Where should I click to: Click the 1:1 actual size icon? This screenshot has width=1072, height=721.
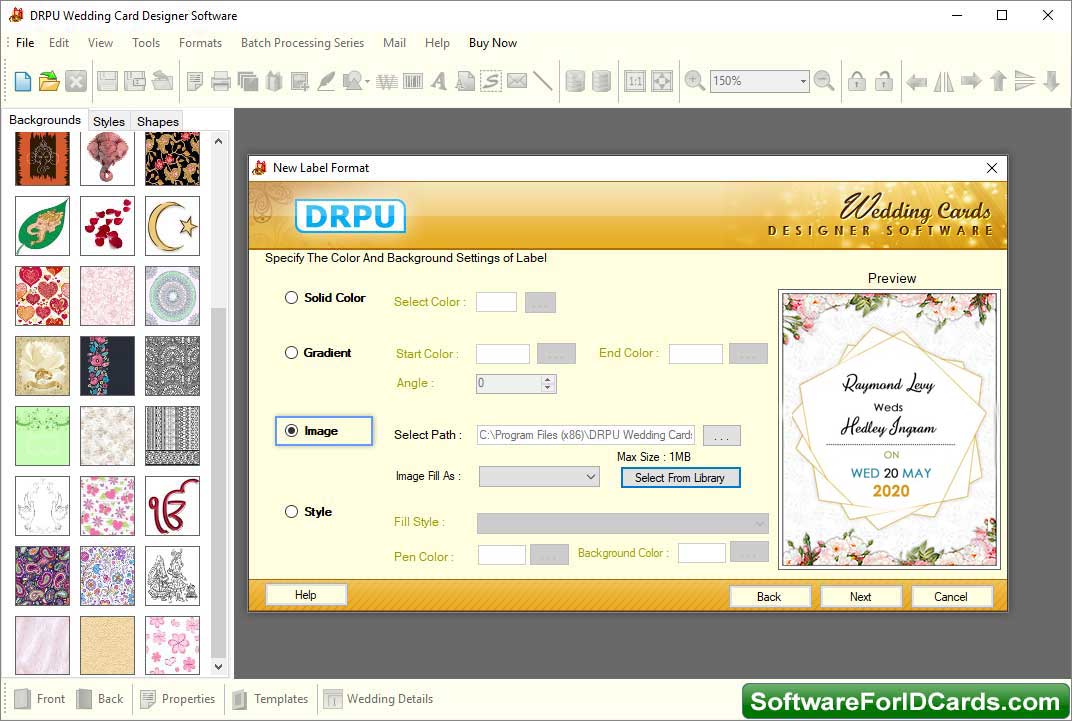point(634,81)
